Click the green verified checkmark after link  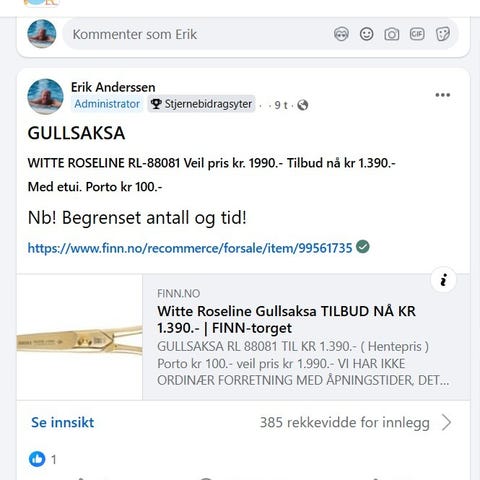point(363,247)
